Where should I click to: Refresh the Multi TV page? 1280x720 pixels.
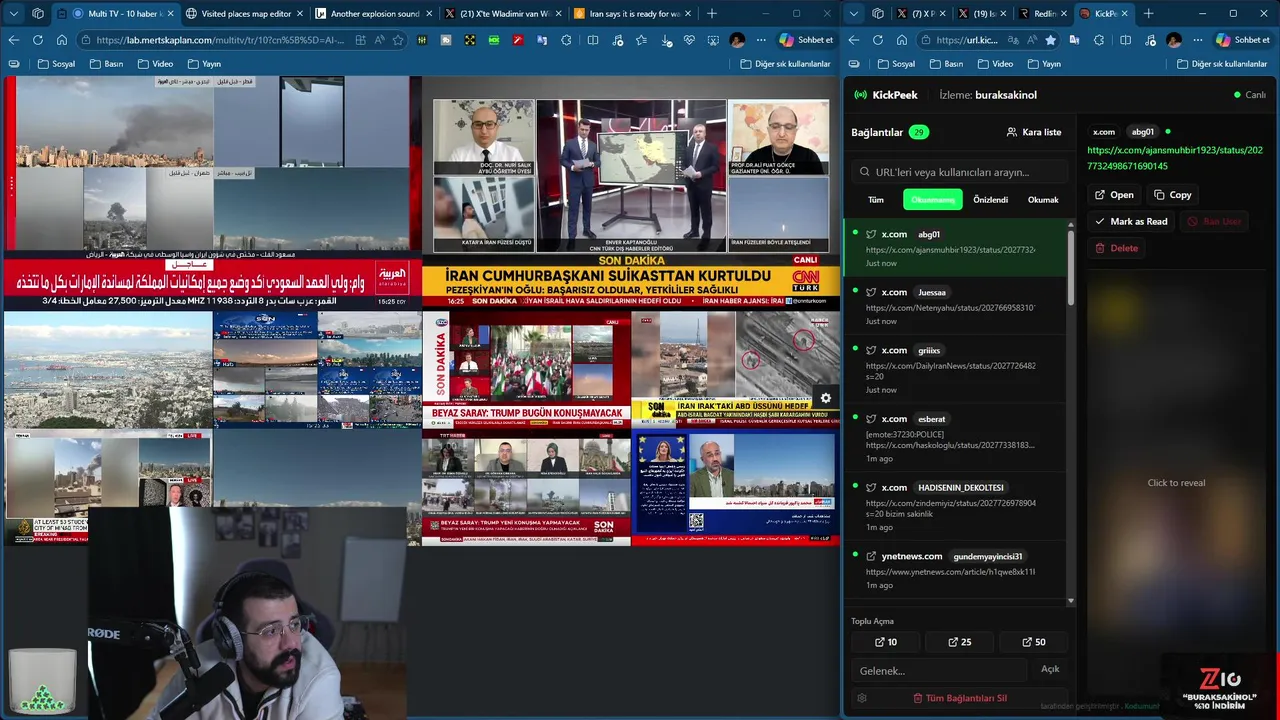click(38, 40)
